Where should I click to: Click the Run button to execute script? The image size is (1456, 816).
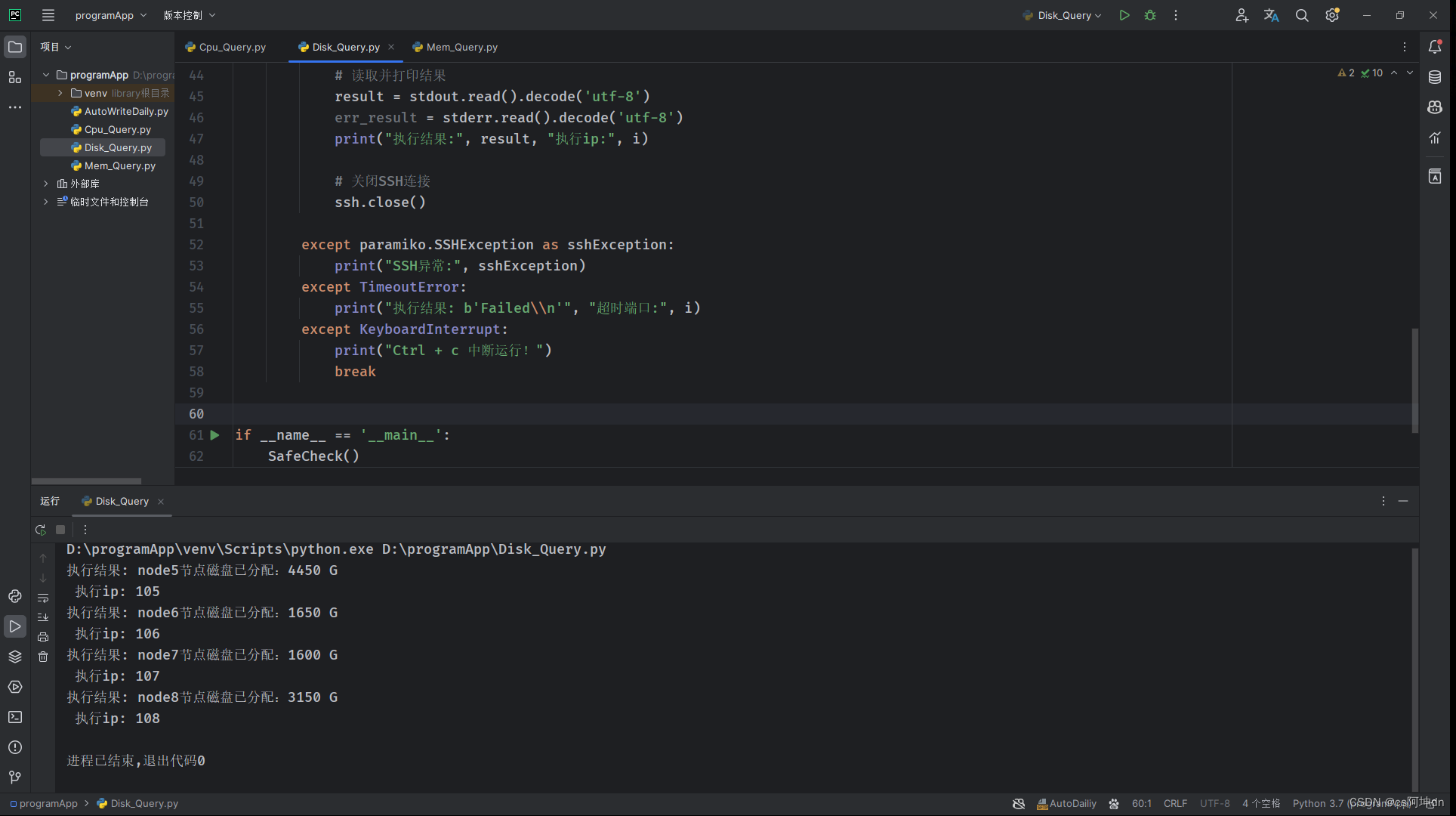click(1123, 15)
